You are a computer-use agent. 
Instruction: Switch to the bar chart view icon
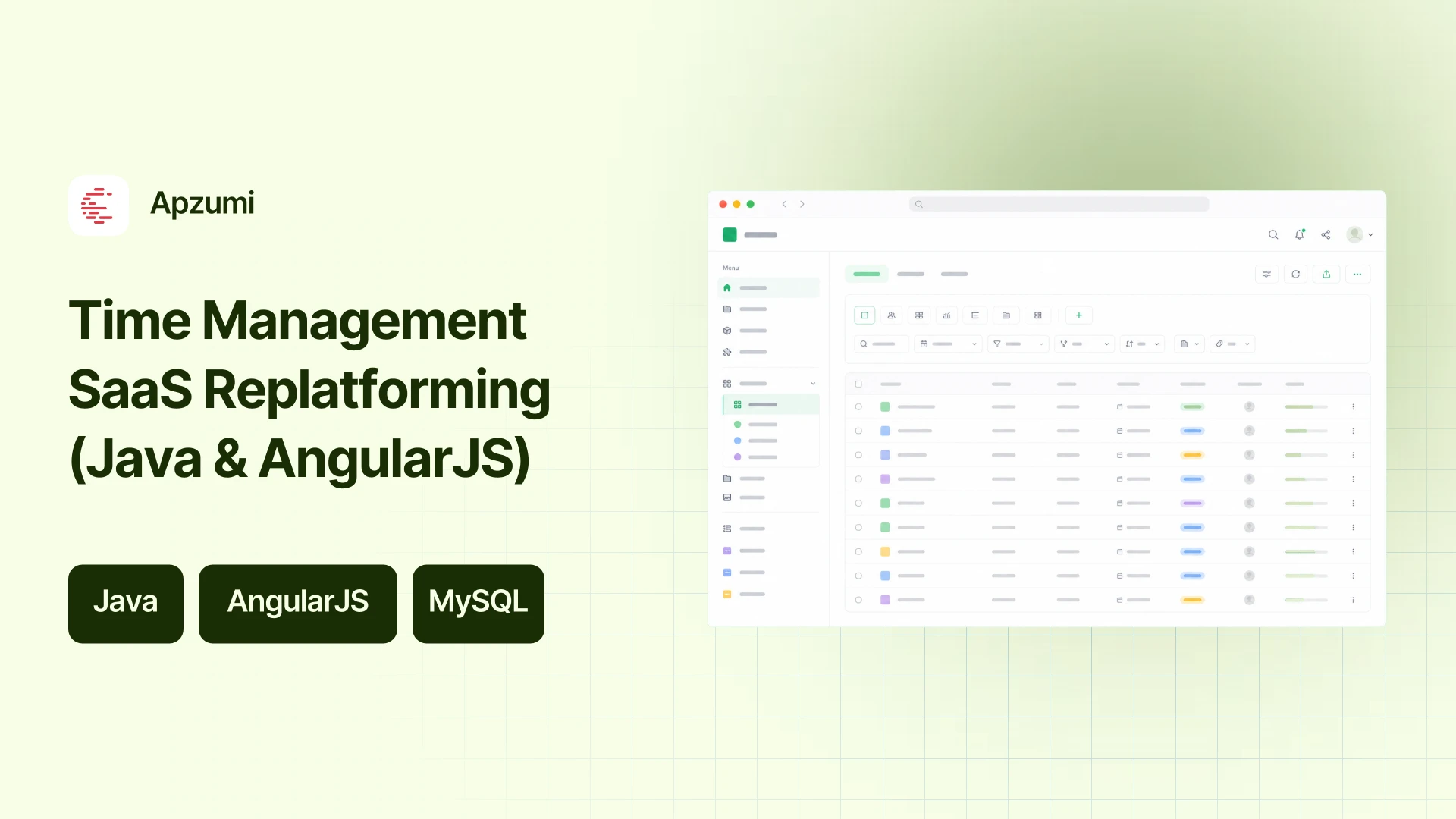coord(946,315)
